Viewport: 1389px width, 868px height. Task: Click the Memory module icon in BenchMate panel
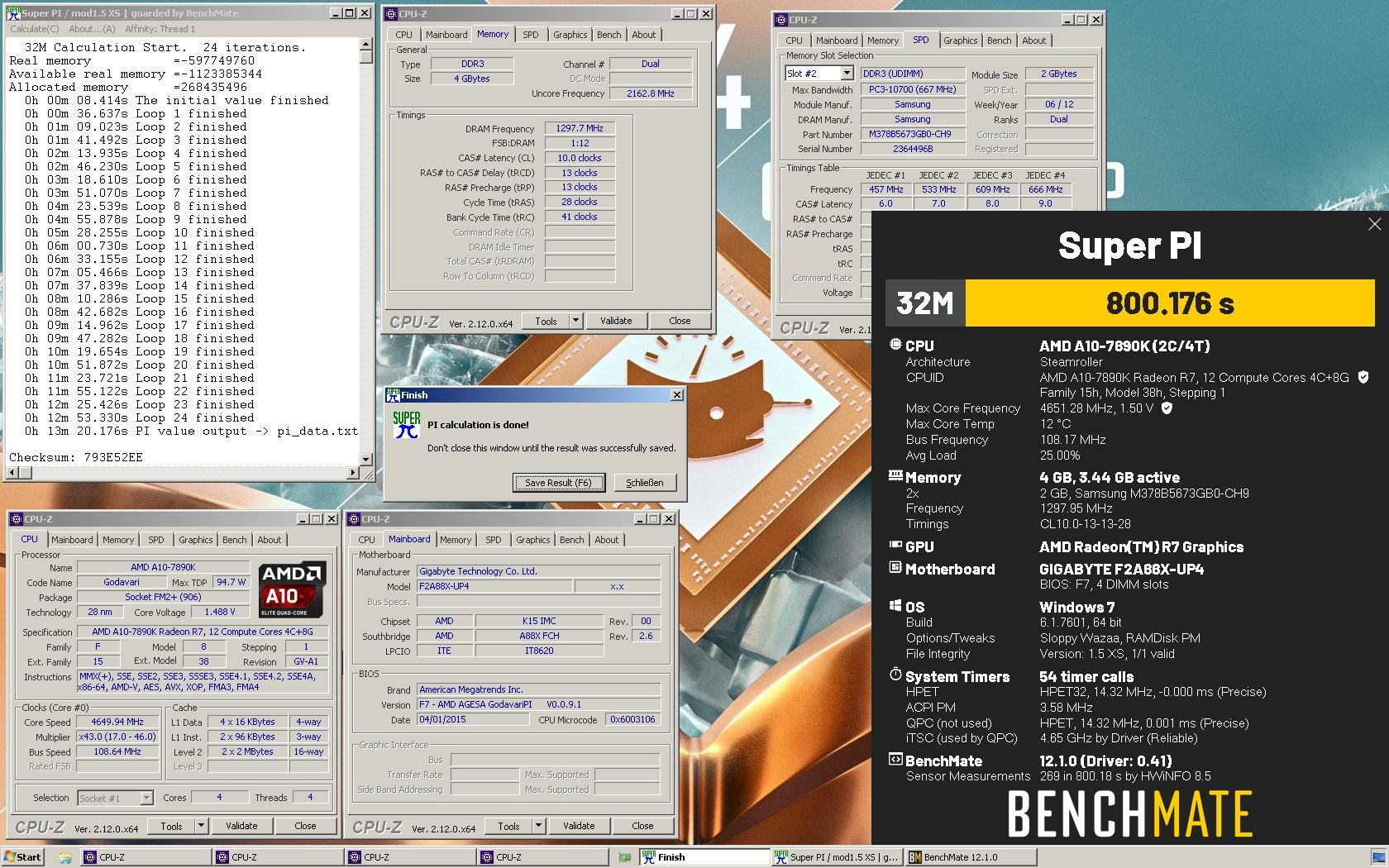tap(895, 476)
